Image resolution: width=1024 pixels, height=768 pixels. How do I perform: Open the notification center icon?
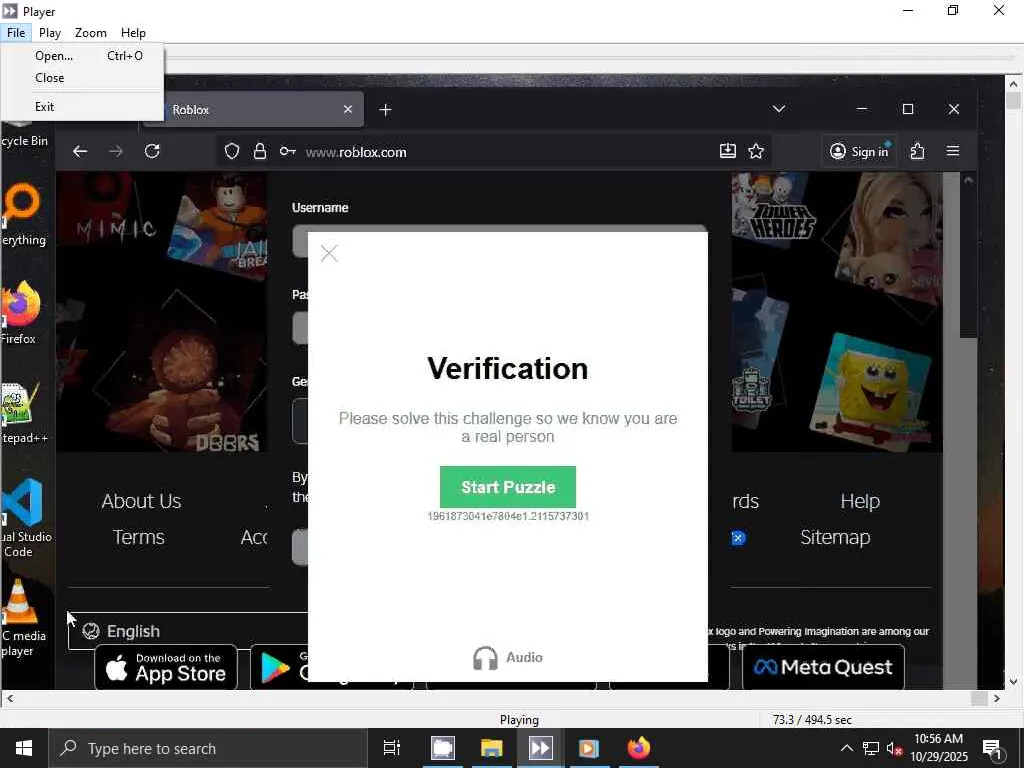click(992, 748)
